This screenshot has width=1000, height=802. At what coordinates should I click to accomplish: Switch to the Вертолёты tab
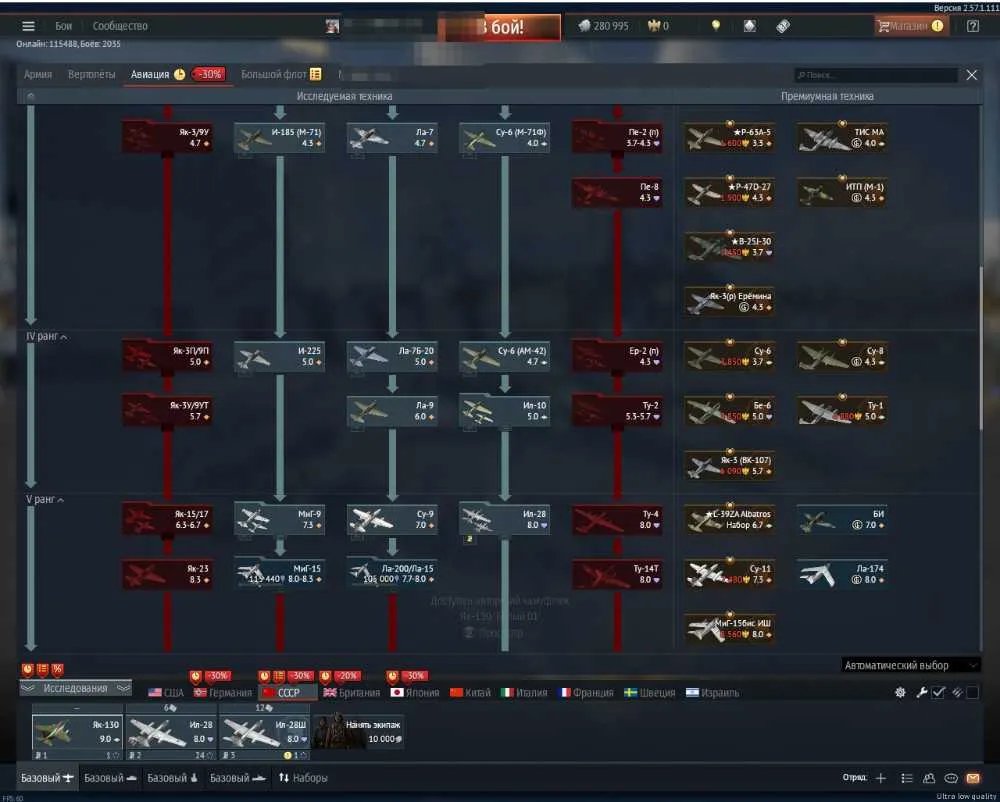pos(92,75)
